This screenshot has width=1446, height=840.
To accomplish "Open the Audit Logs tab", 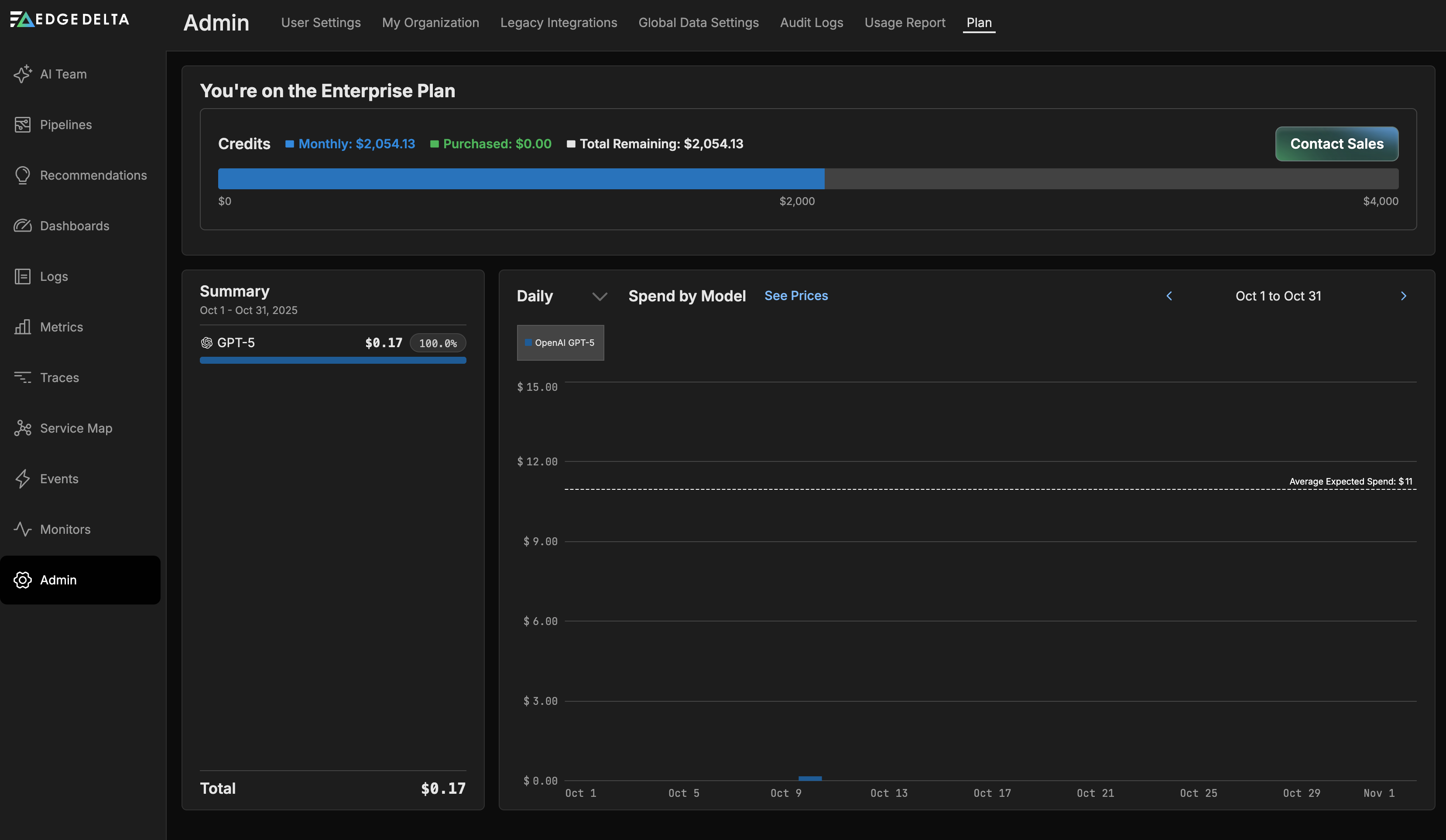I will pyautogui.click(x=812, y=23).
